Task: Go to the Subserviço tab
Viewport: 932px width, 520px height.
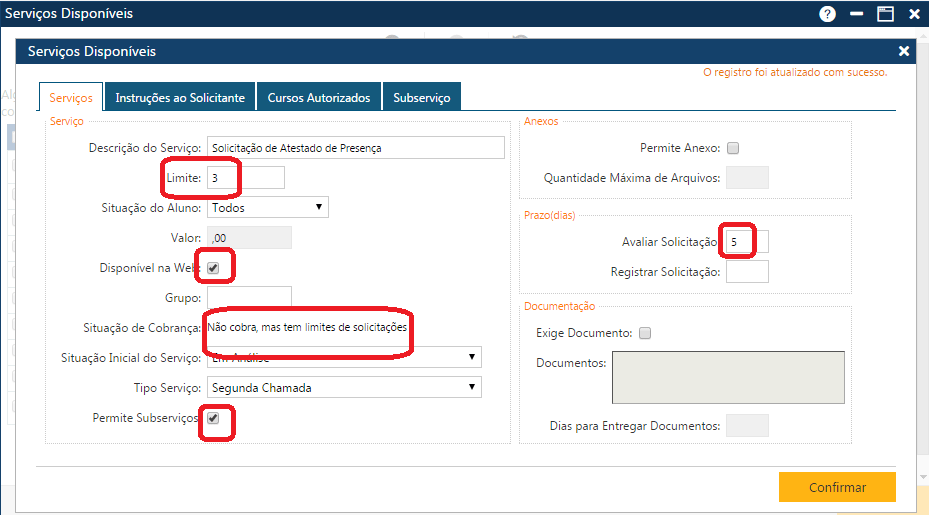Action: 421,98
